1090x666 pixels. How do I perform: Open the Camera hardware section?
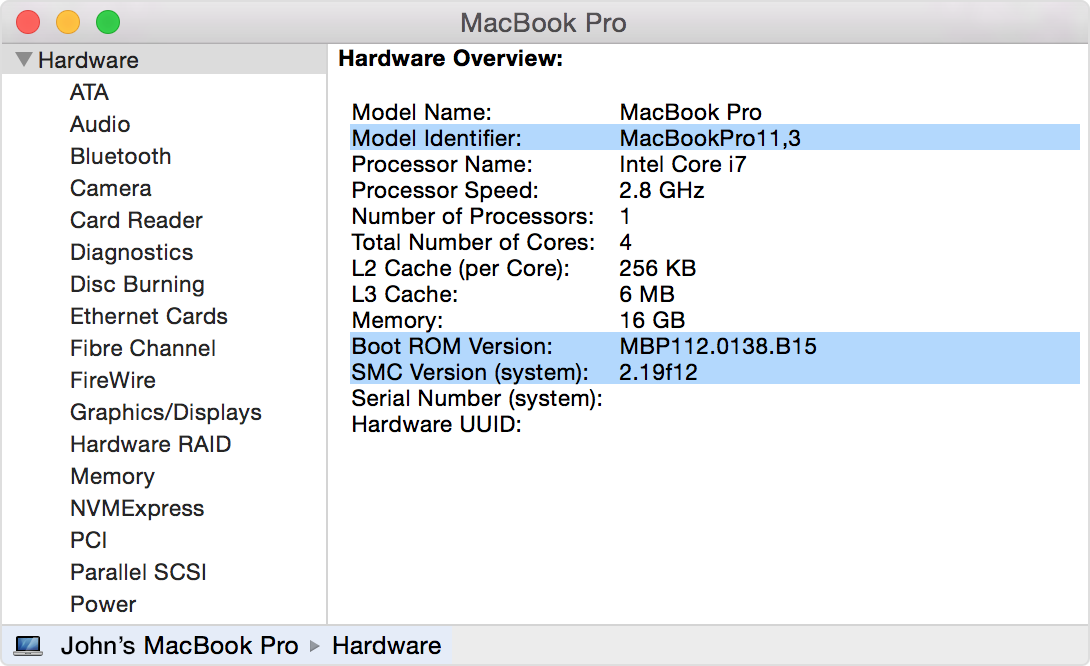coord(111,188)
